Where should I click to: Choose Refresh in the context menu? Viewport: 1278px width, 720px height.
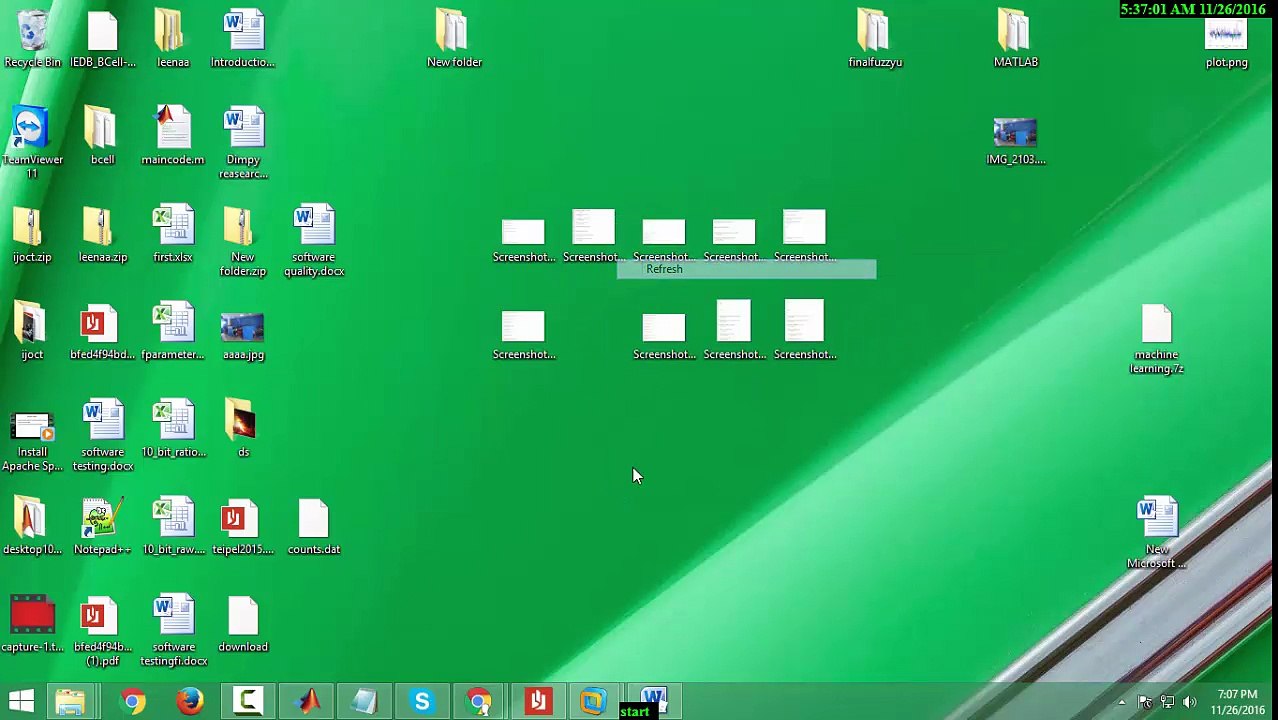coord(665,270)
